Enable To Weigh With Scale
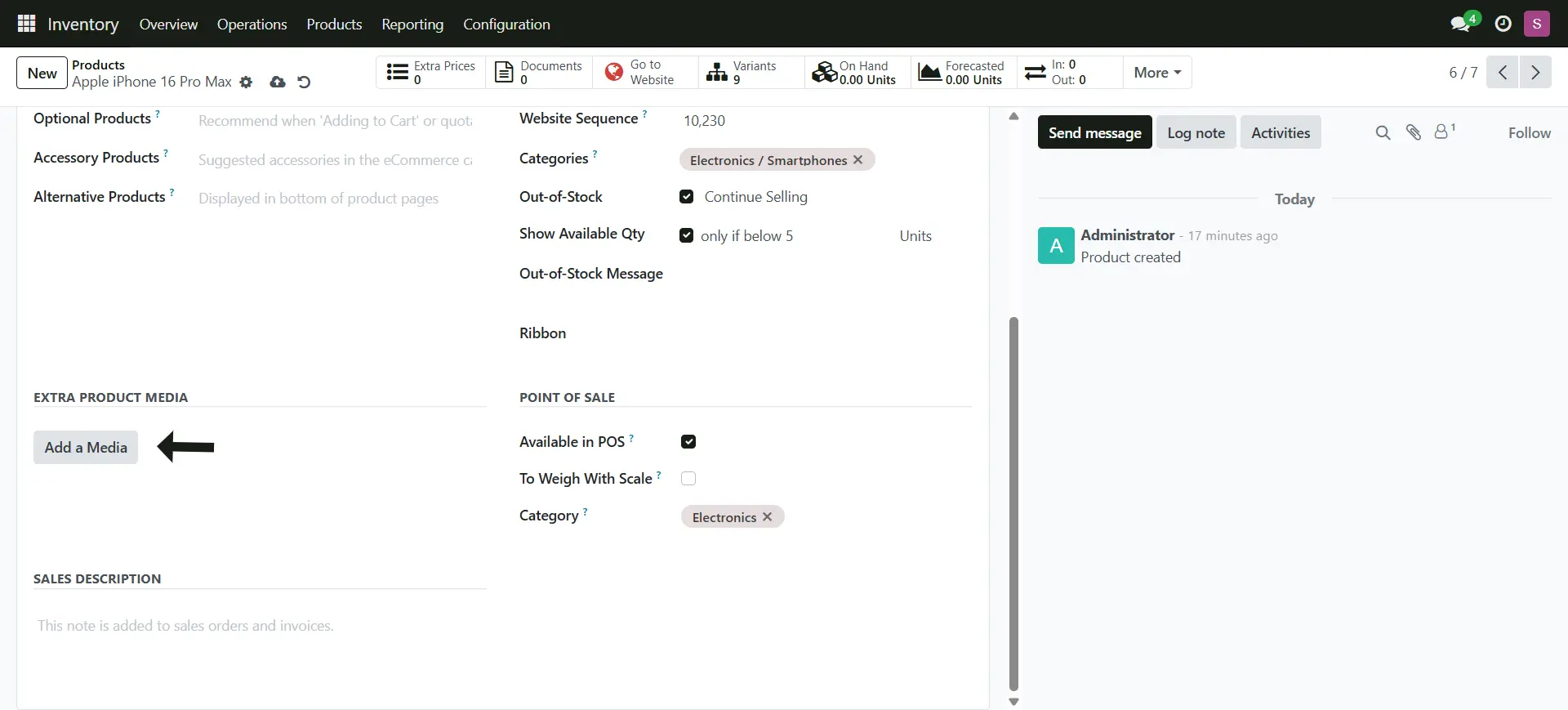 [688, 479]
